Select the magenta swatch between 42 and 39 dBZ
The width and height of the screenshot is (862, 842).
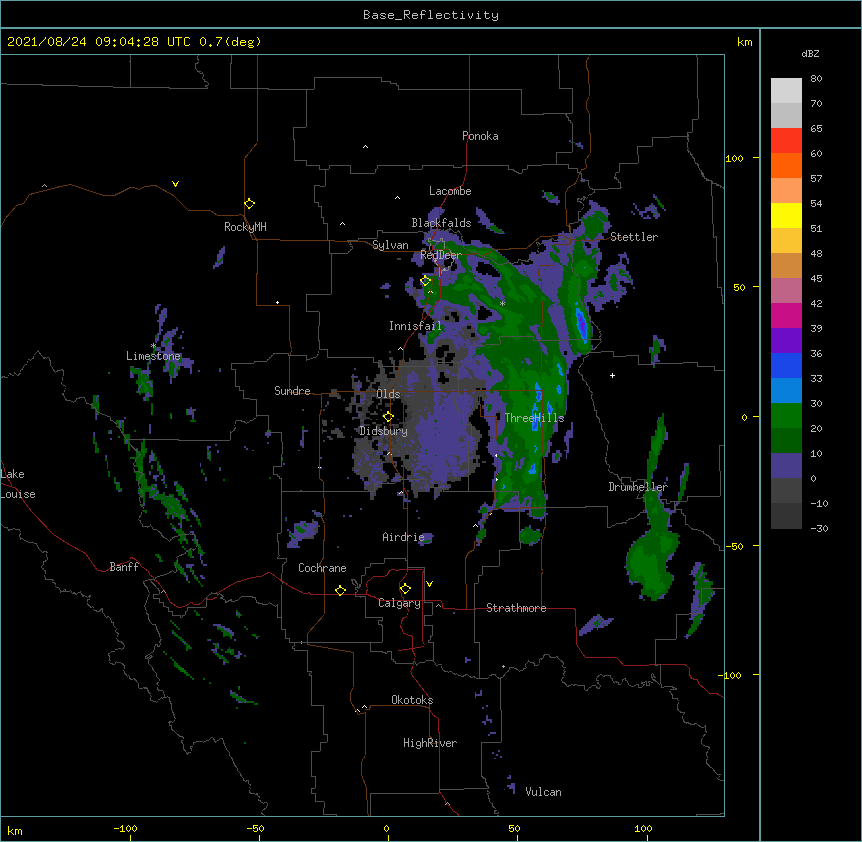coord(786,315)
